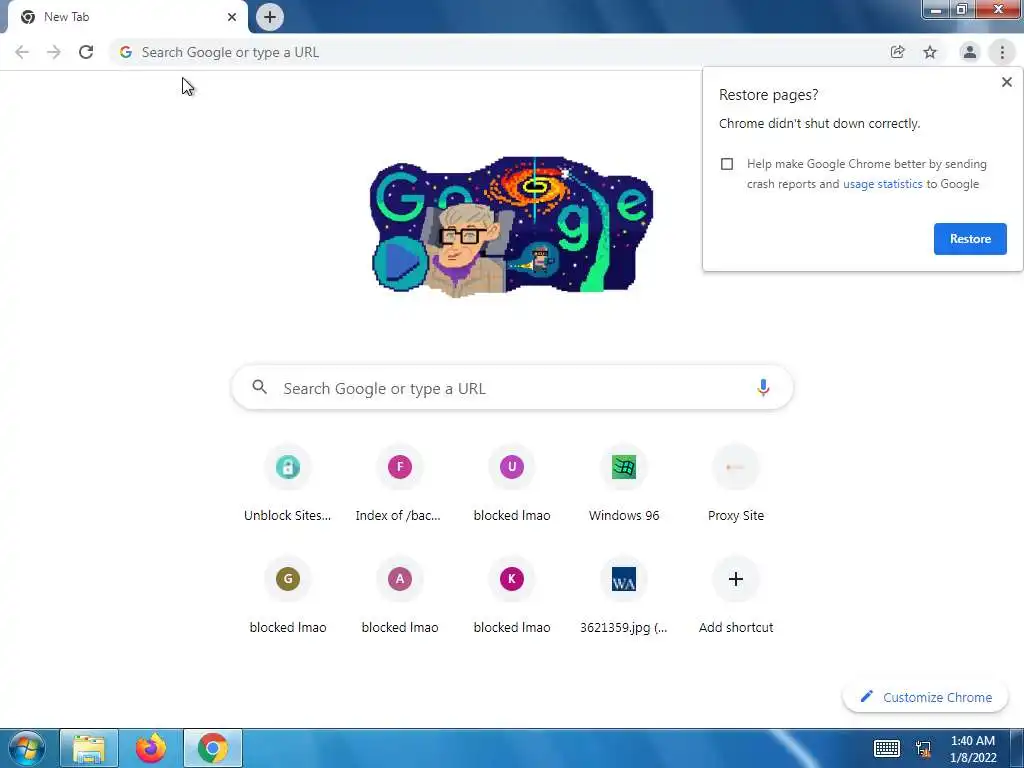
Task: Dismiss the Restore pages popup
Action: click(1006, 82)
